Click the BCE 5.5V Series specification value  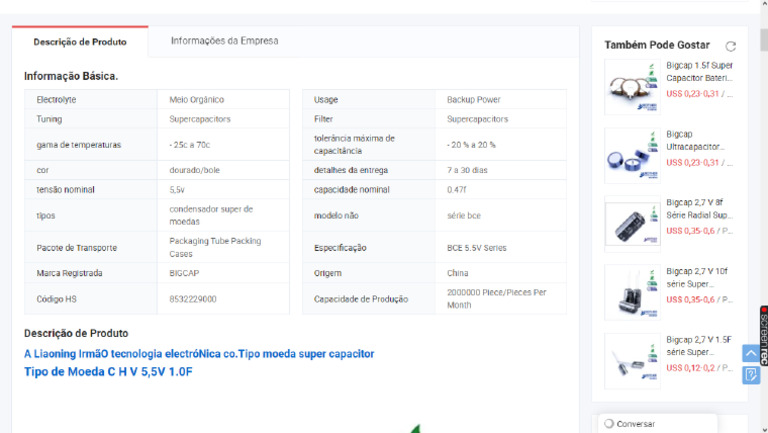(x=477, y=248)
